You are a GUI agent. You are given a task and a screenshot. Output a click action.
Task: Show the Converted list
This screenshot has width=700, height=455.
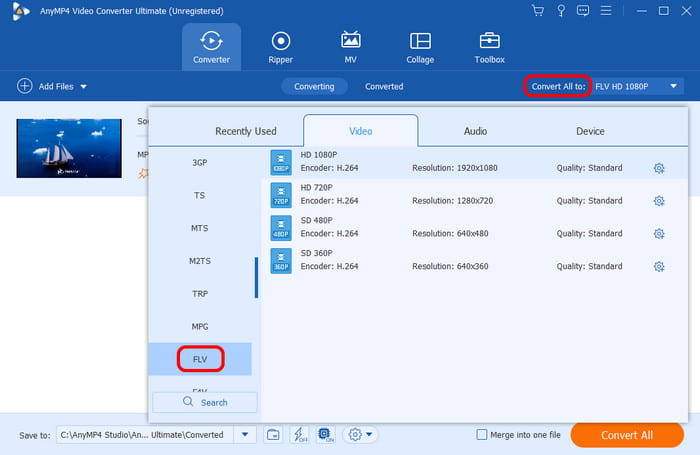(384, 86)
